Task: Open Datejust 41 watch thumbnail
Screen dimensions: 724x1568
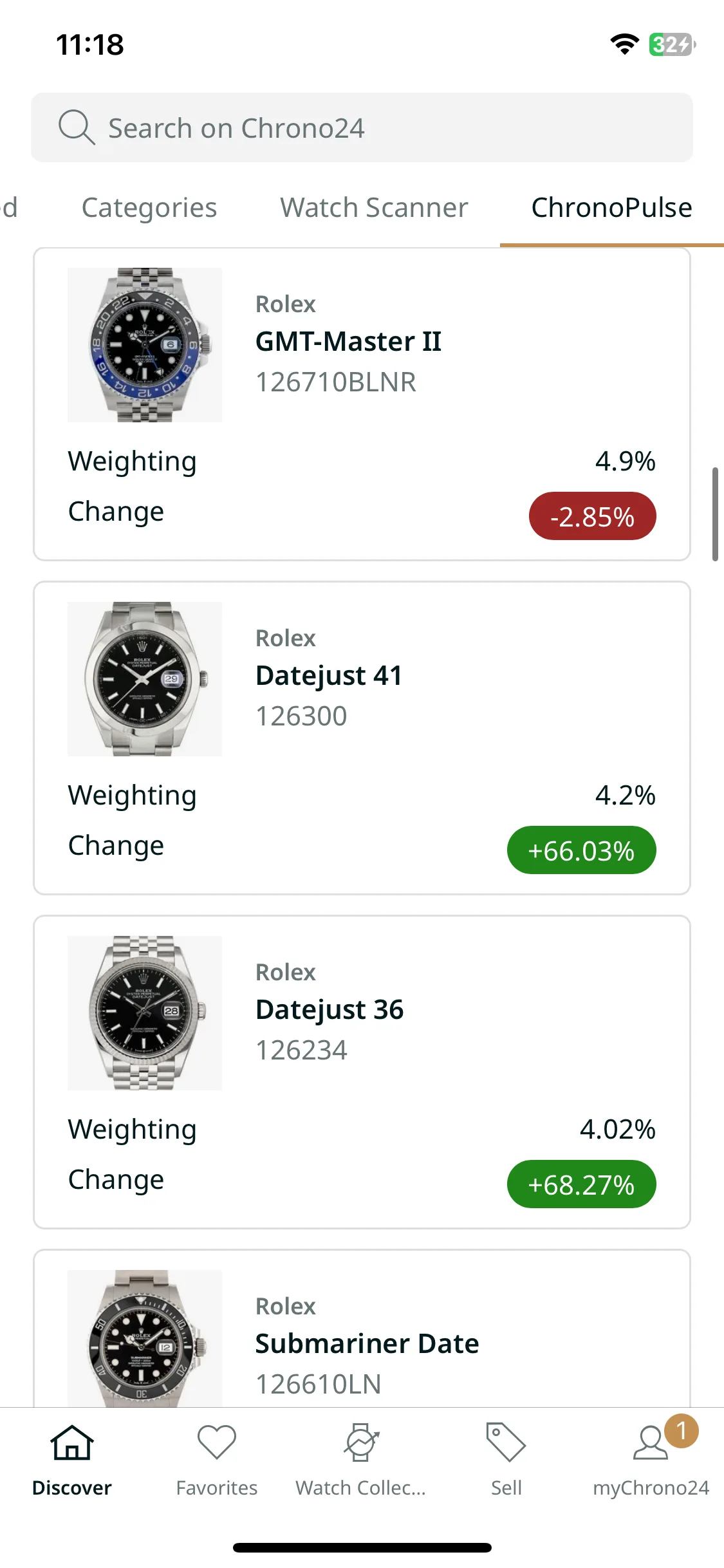Action: [x=145, y=679]
